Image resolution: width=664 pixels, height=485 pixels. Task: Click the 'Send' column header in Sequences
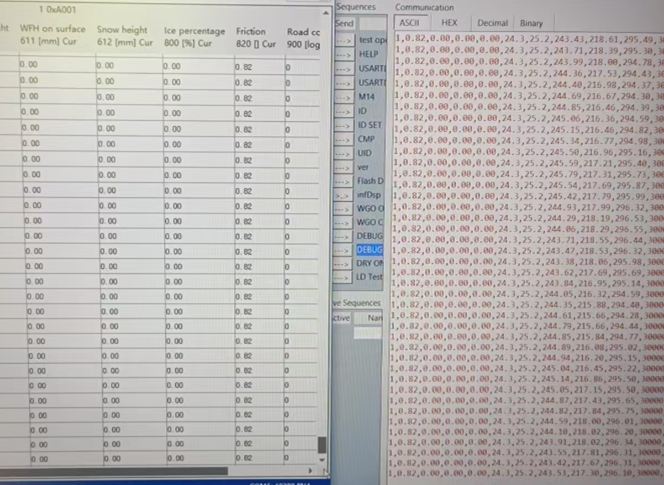pos(344,23)
